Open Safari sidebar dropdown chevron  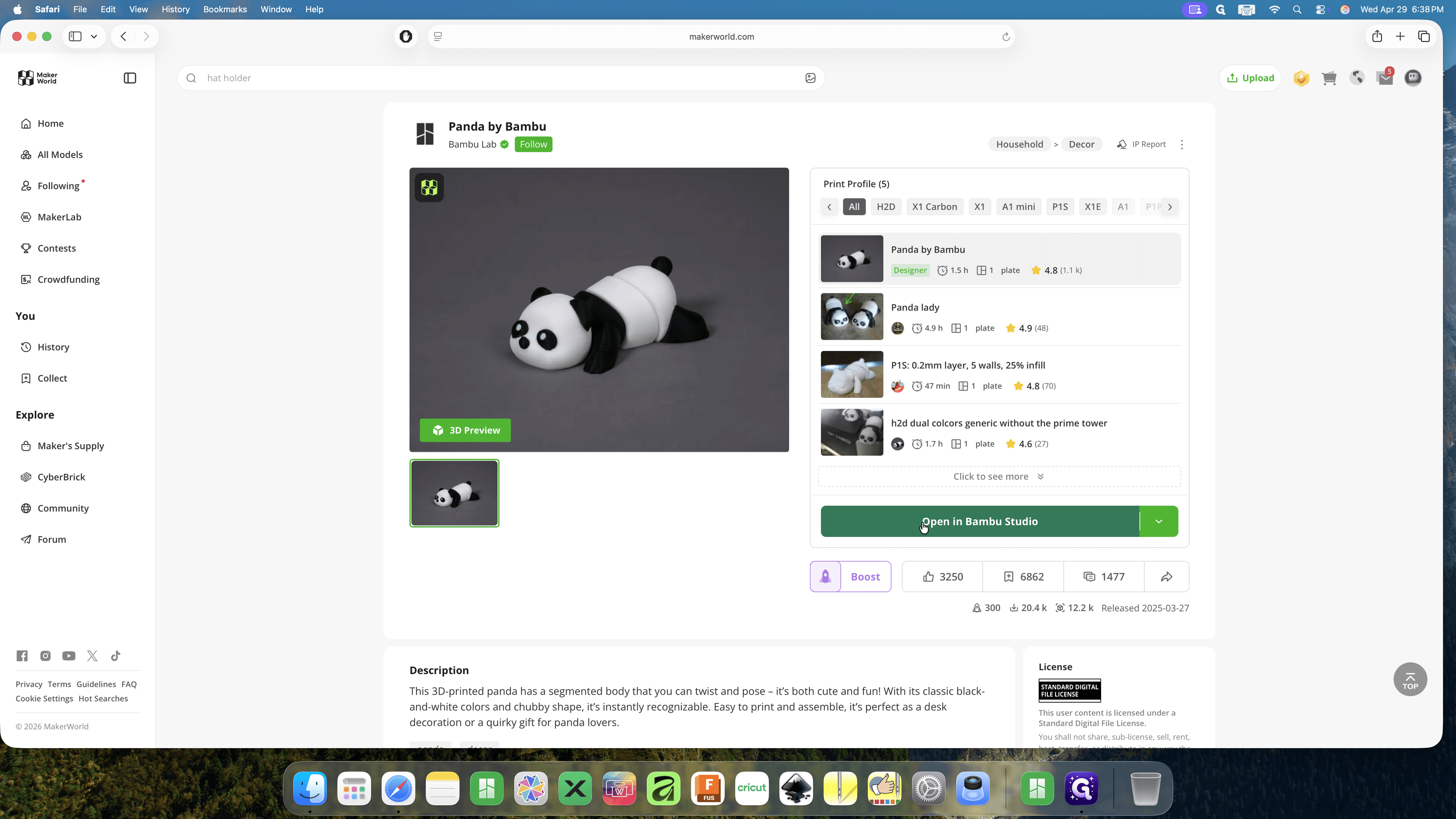pyautogui.click(x=94, y=37)
